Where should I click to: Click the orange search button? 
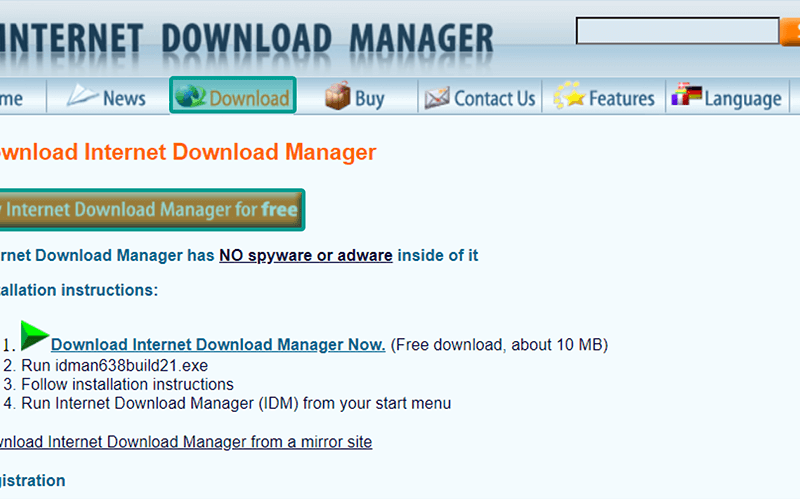click(790, 32)
